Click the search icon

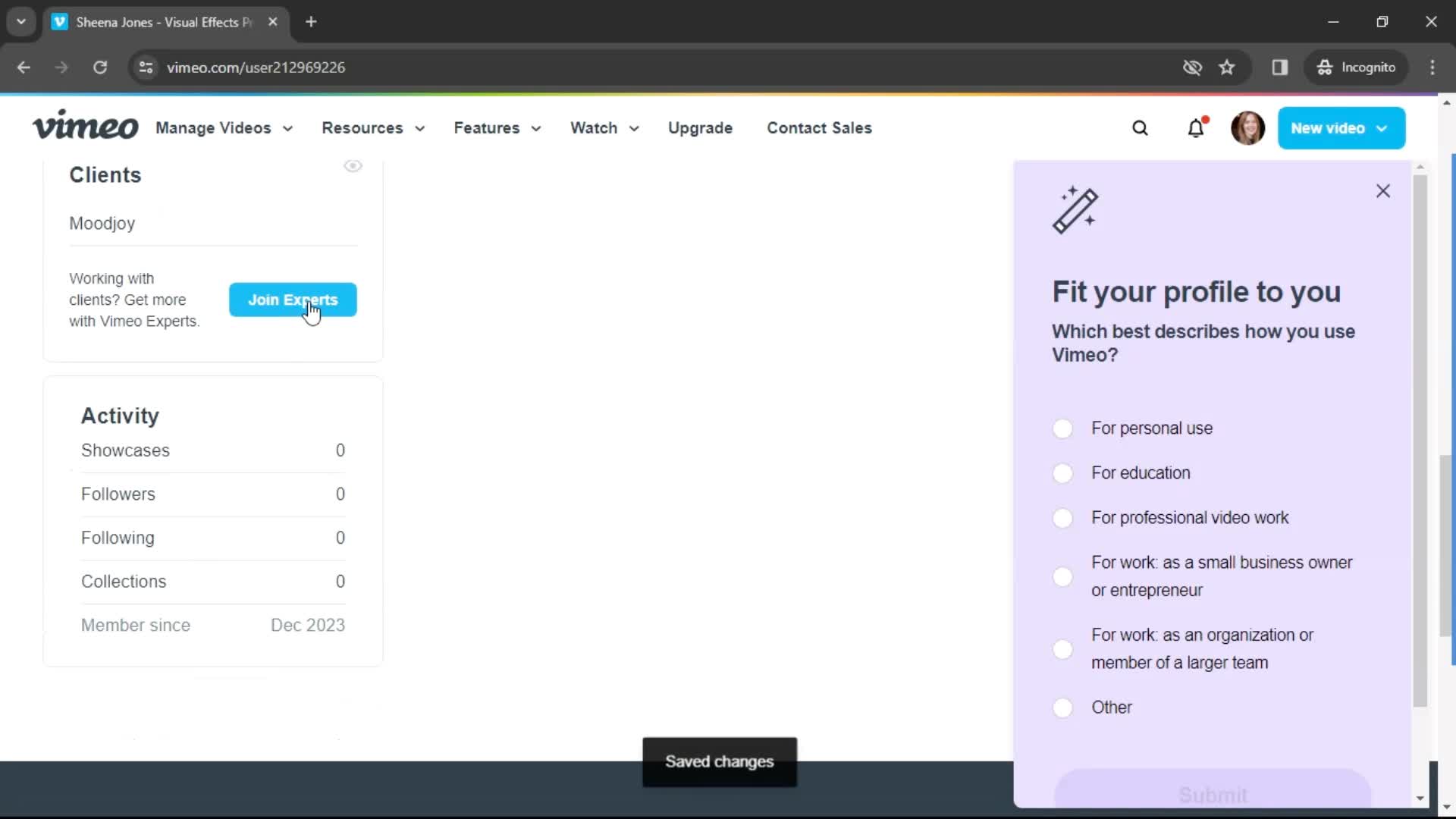point(1140,128)
